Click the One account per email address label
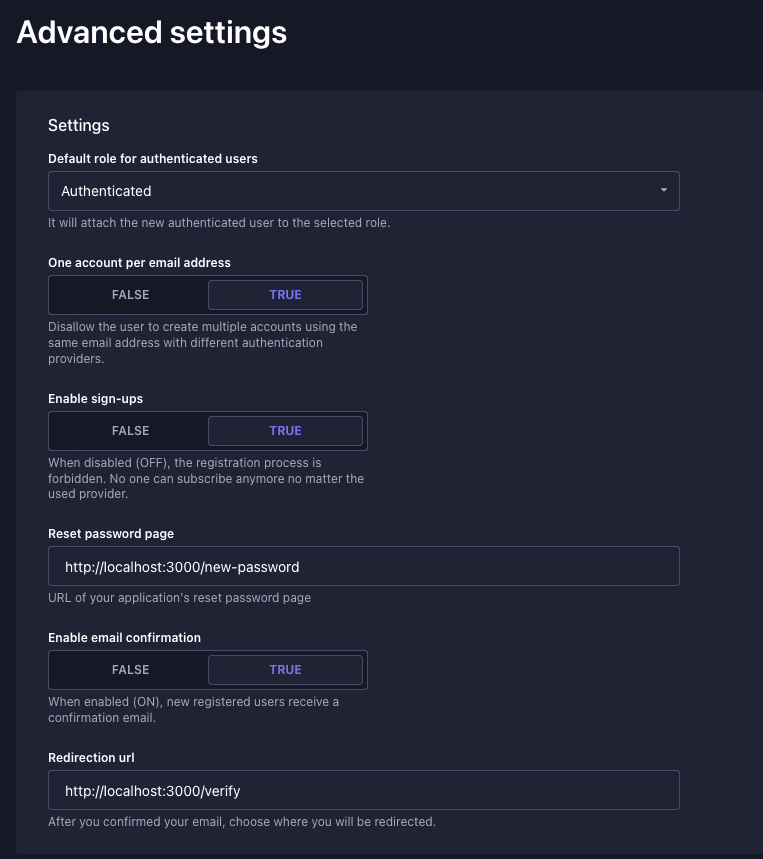 139,262
